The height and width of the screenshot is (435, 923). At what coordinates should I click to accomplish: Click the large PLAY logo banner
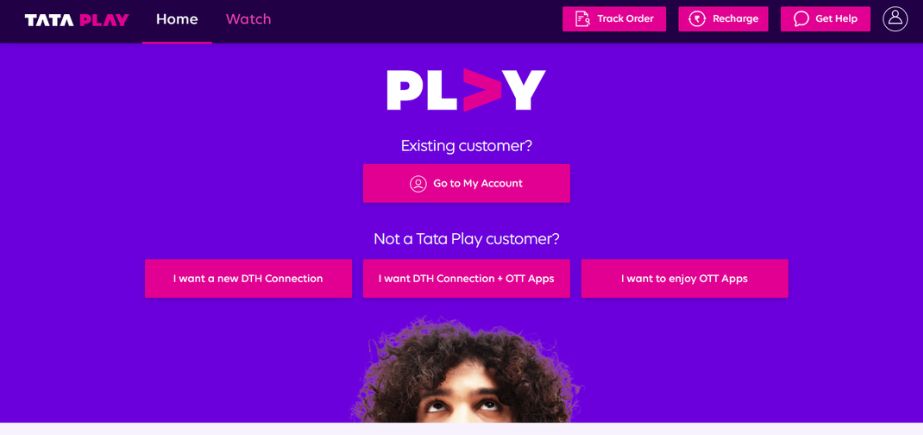coord(466,90)
